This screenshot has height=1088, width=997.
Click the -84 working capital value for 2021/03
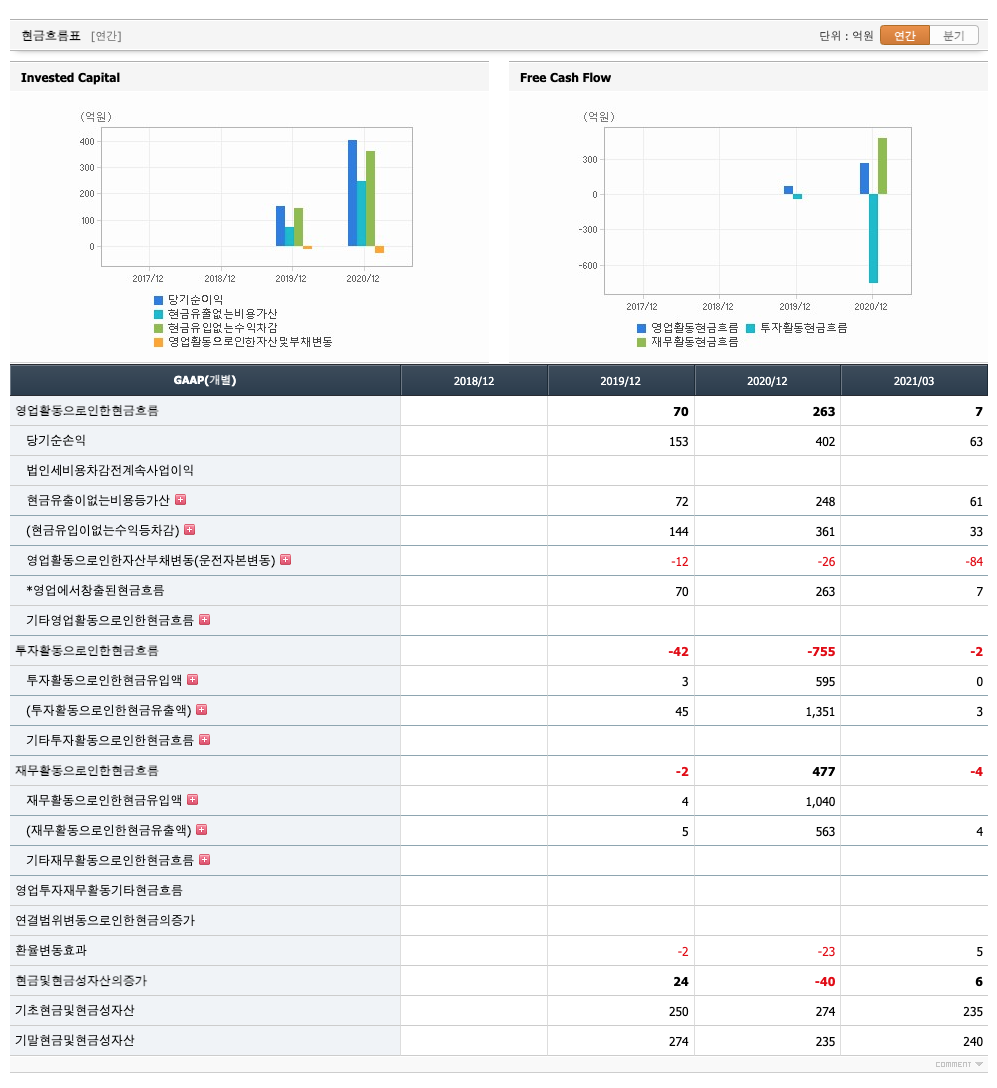(x=974, y=561)
